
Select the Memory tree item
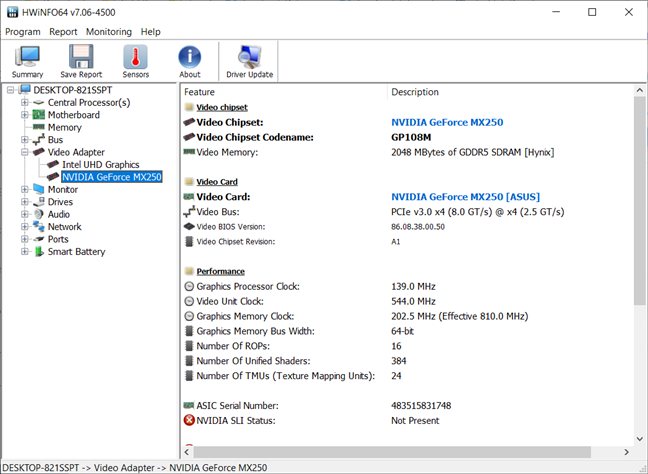[64, 127]
